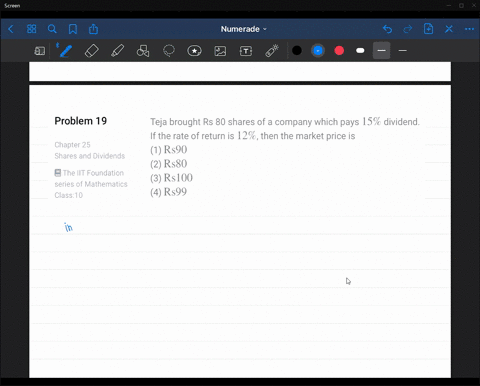Select the Image insert tool
The height and width of the screenshot is (386, 480).
point(220,51)
